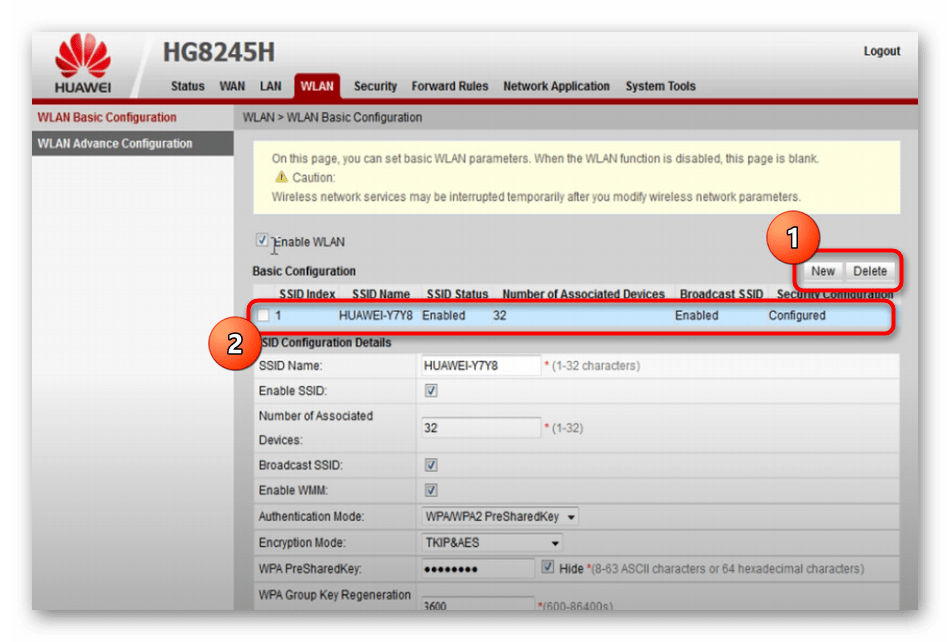Toggle the Enable SSID checkbox

[431, 391]
